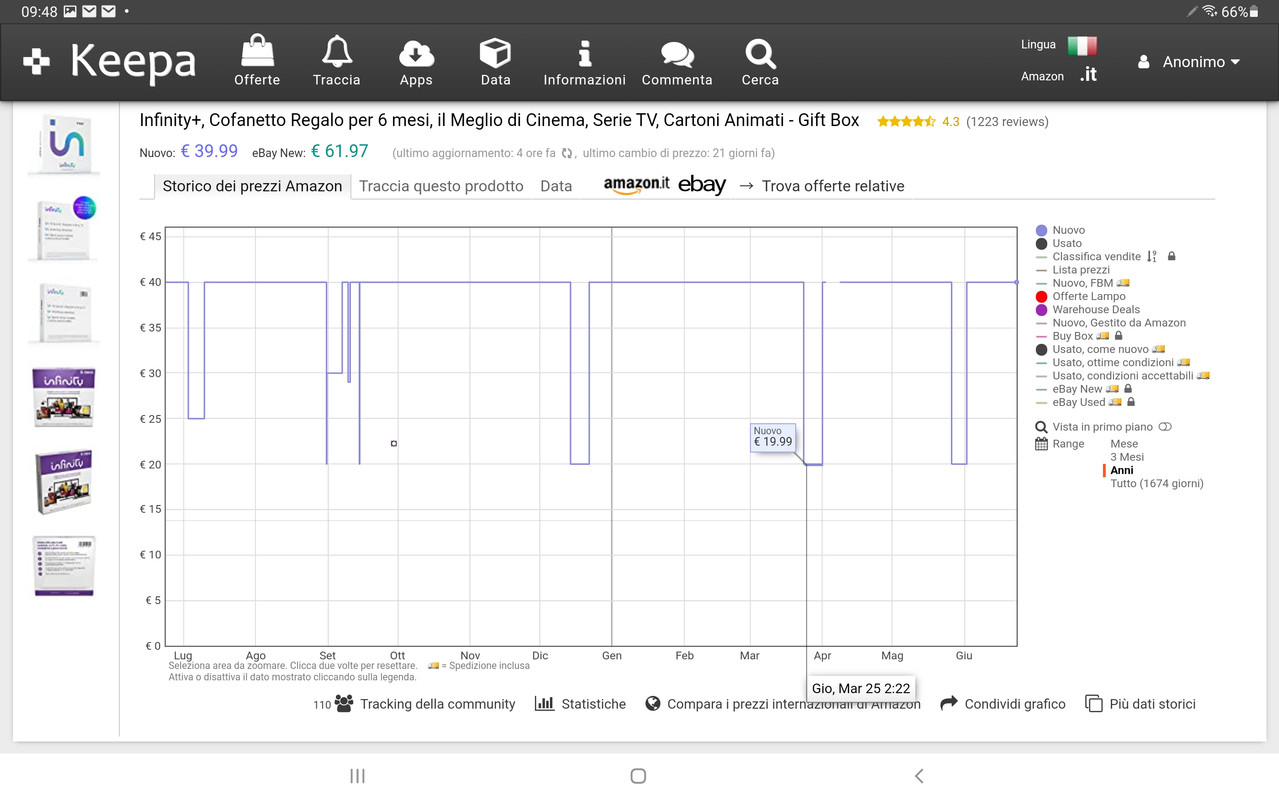The image size is (1279, 800).
Task: Toggle Warehouse Deals legend entry
Action: pos(1087,309)
